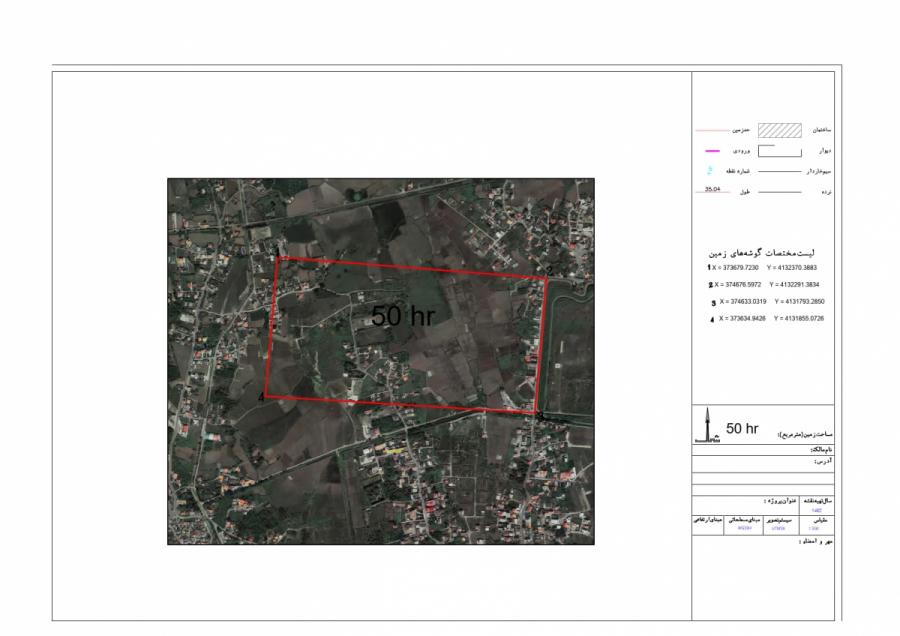Click 'X = 373634.9426' coordinate value
This screenshot has height=636, width=900.
(x=742, y=318)
